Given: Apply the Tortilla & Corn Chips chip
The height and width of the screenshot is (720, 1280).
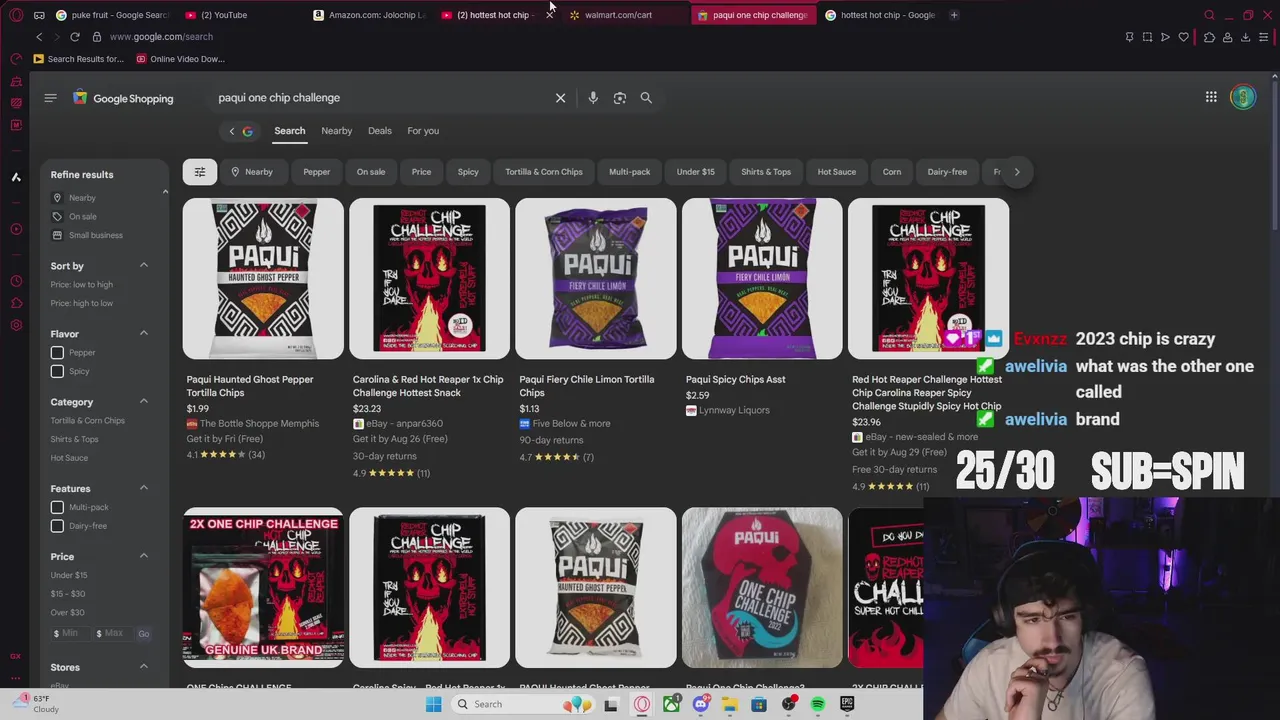Looking at the screenshot, I should (544, 172).
